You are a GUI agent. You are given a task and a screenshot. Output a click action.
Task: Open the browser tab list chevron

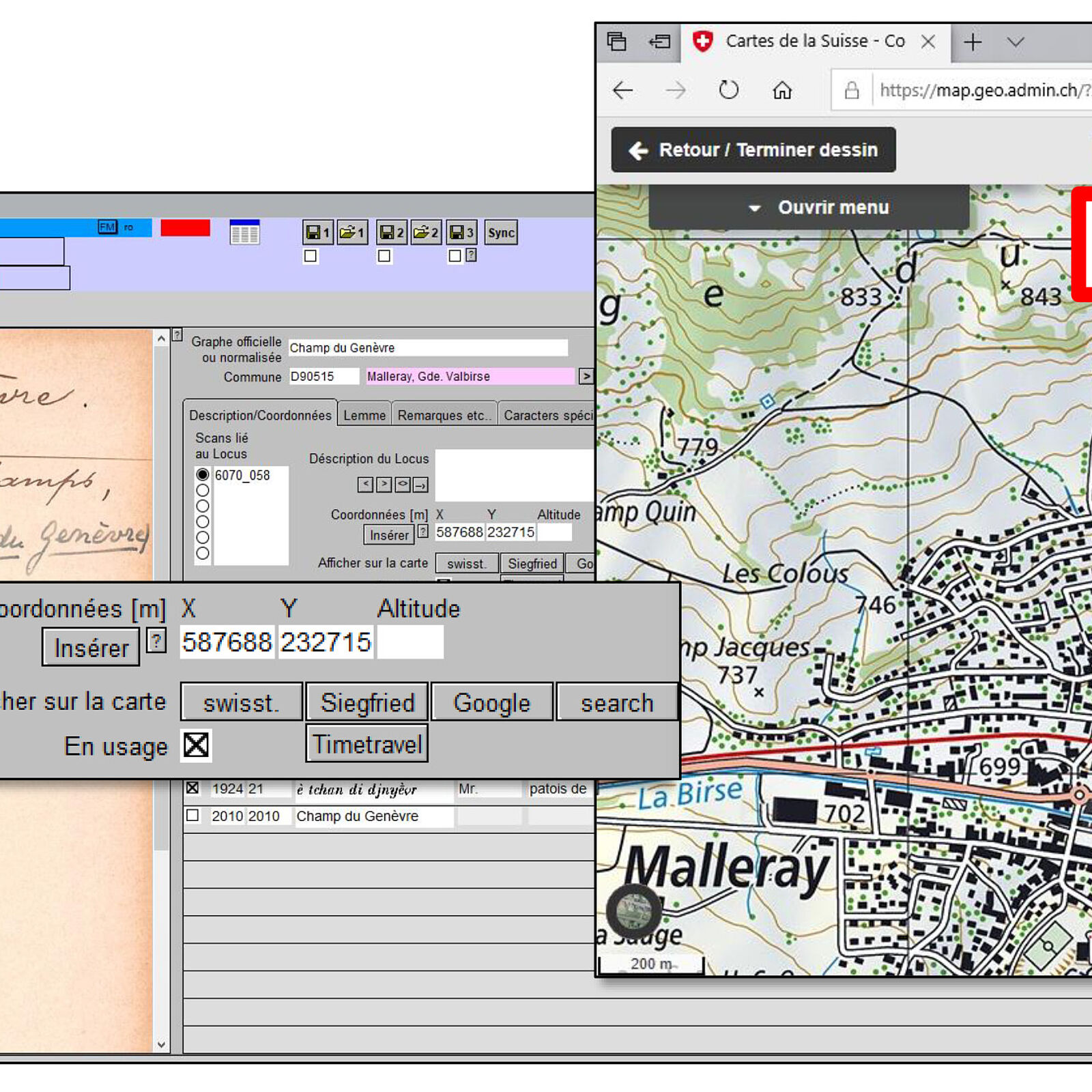[1016, 42]
